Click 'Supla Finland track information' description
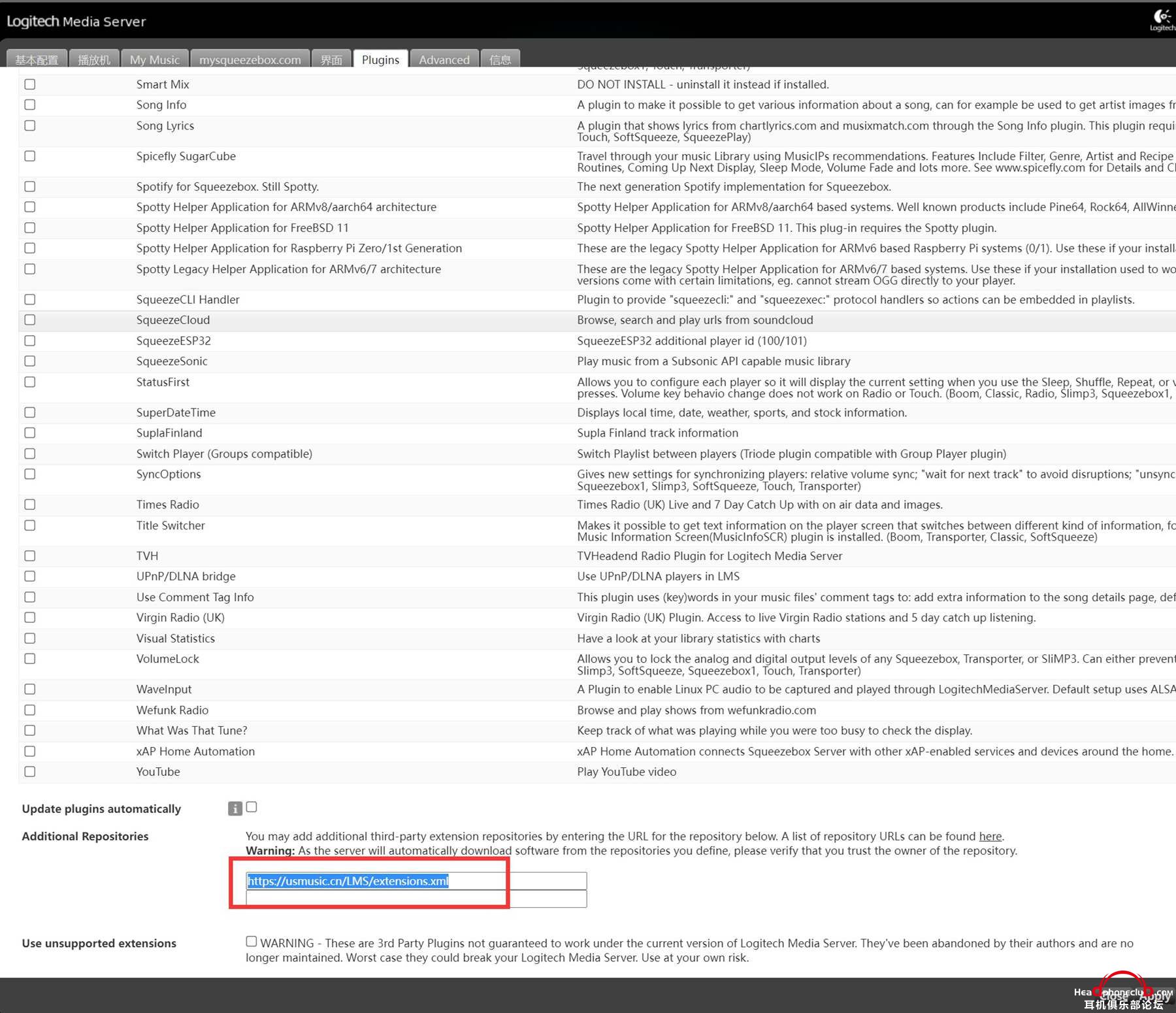1176x1013 pixels. (x=658, y=433)
